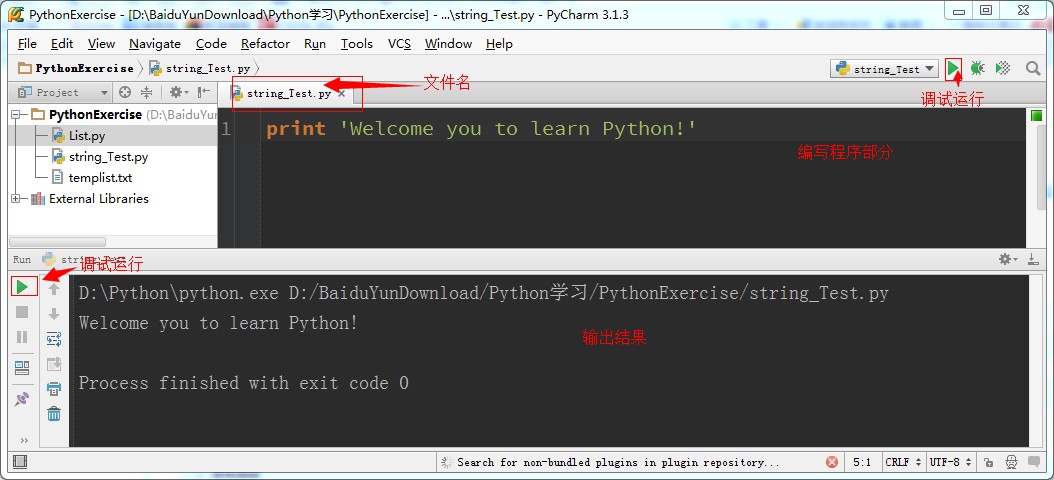Image resolution: width=1054 pixels, height=480 pixels.
Task: Open the View menu
Action: 102,44
